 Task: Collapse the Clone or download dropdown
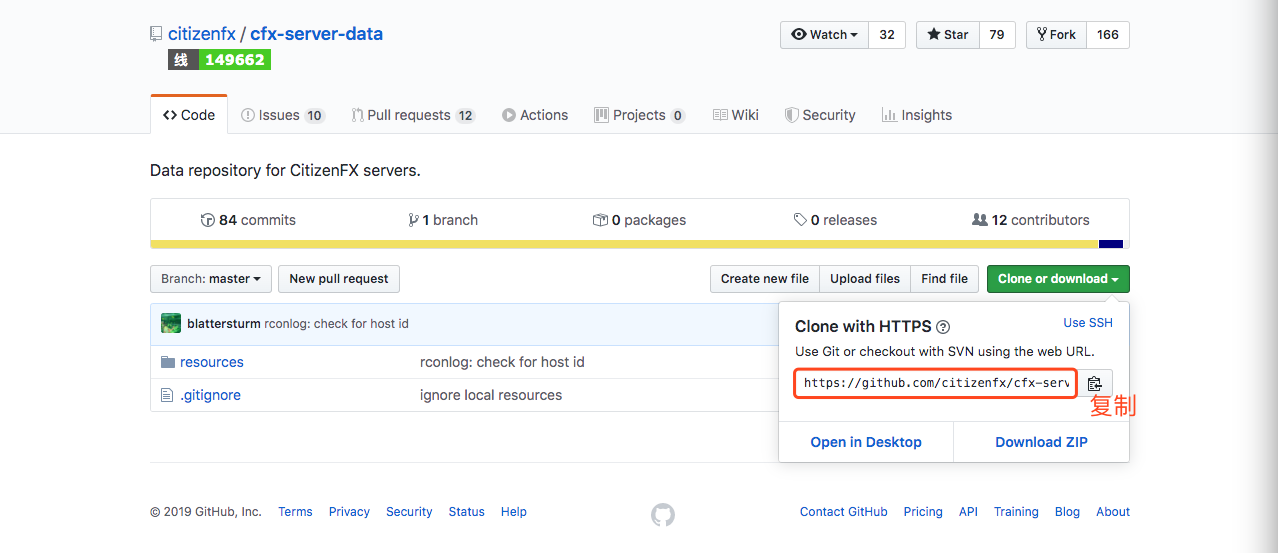click(1057, 279)
